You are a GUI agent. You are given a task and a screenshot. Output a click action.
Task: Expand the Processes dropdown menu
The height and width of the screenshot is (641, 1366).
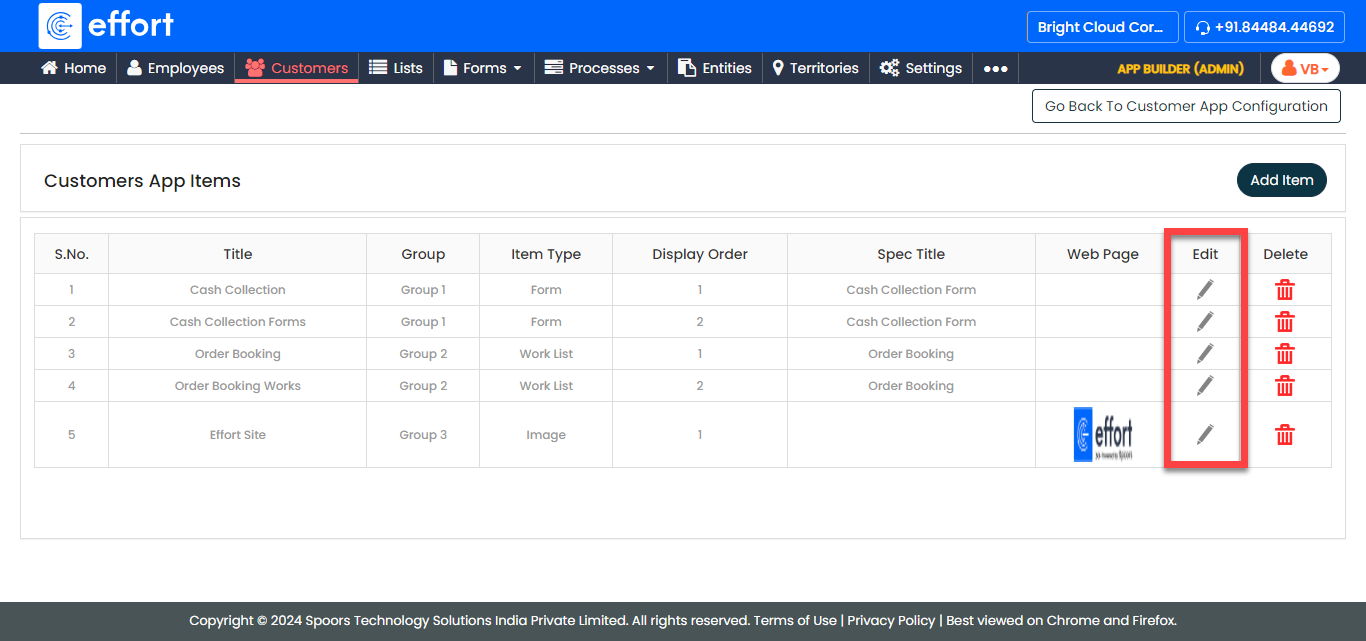[600, 68]
